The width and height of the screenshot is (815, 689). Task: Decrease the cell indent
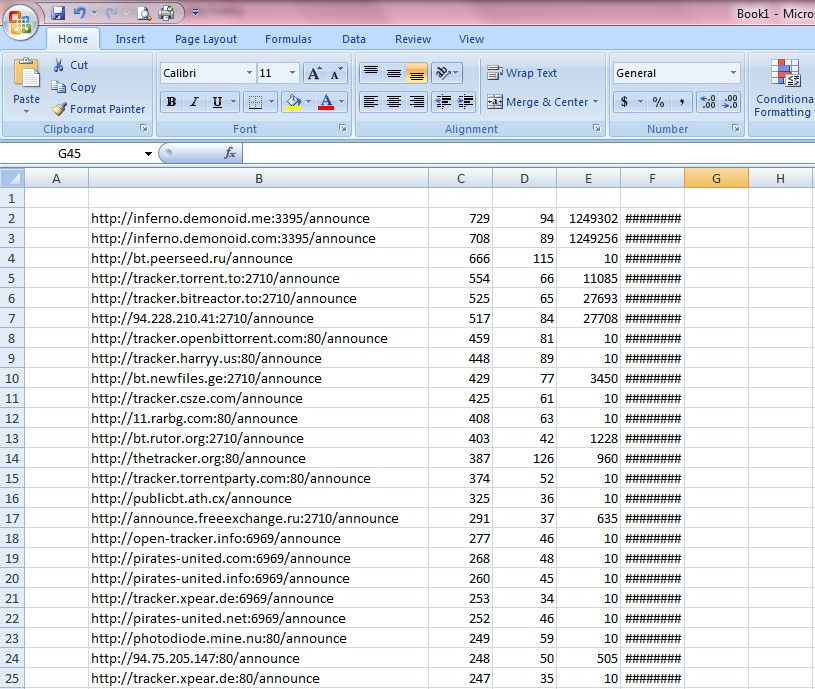(443, 102)
